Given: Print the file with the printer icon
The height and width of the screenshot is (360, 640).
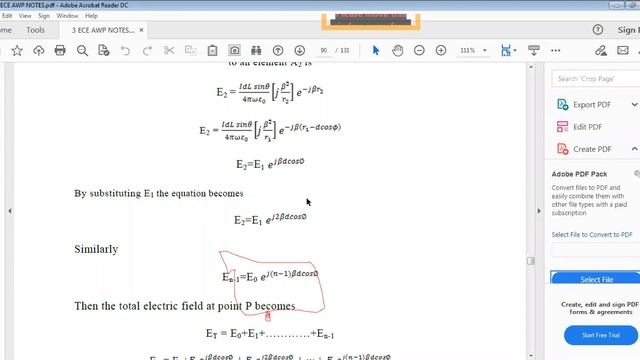Looking at the screenshot, I should [60, 50].
